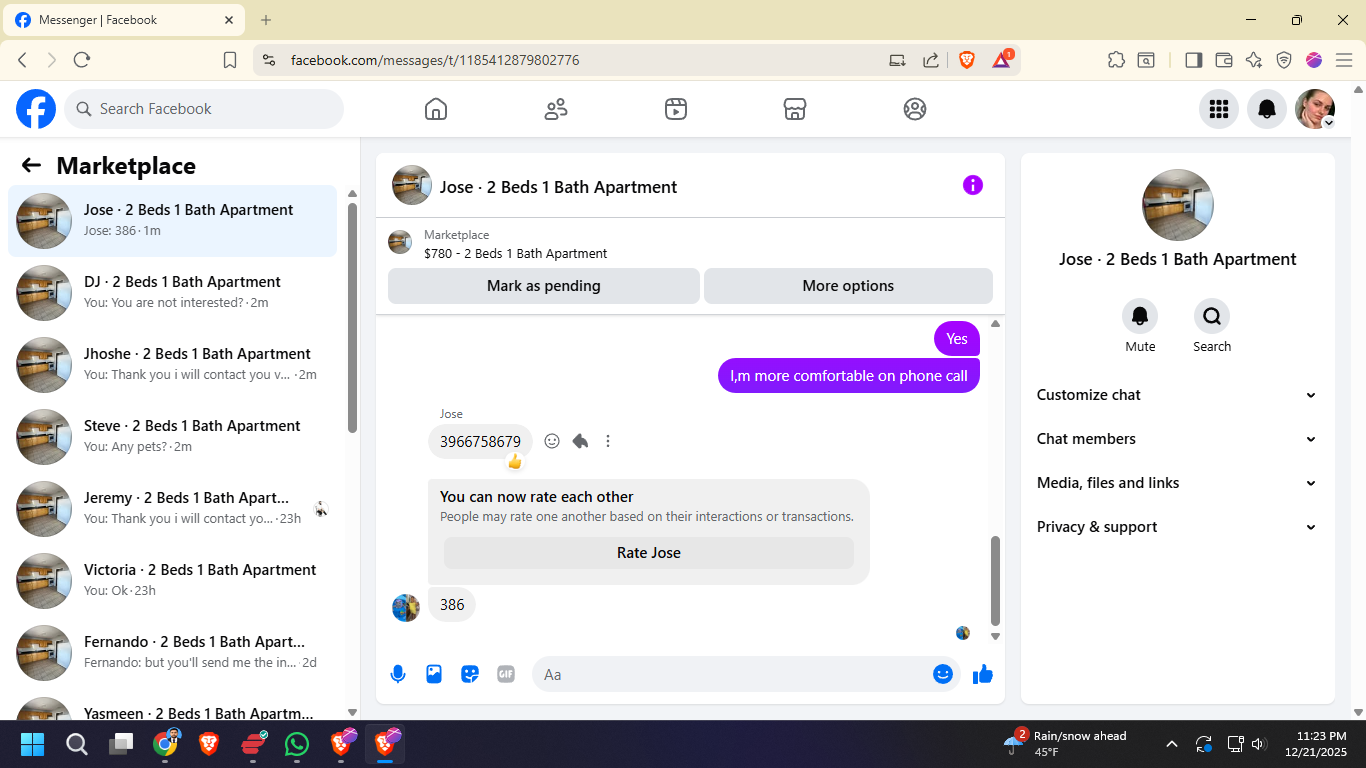Viewport: 1366px width, 768px height.
Task: Open the Video (Reels) navigation icon
Action: 676,109
